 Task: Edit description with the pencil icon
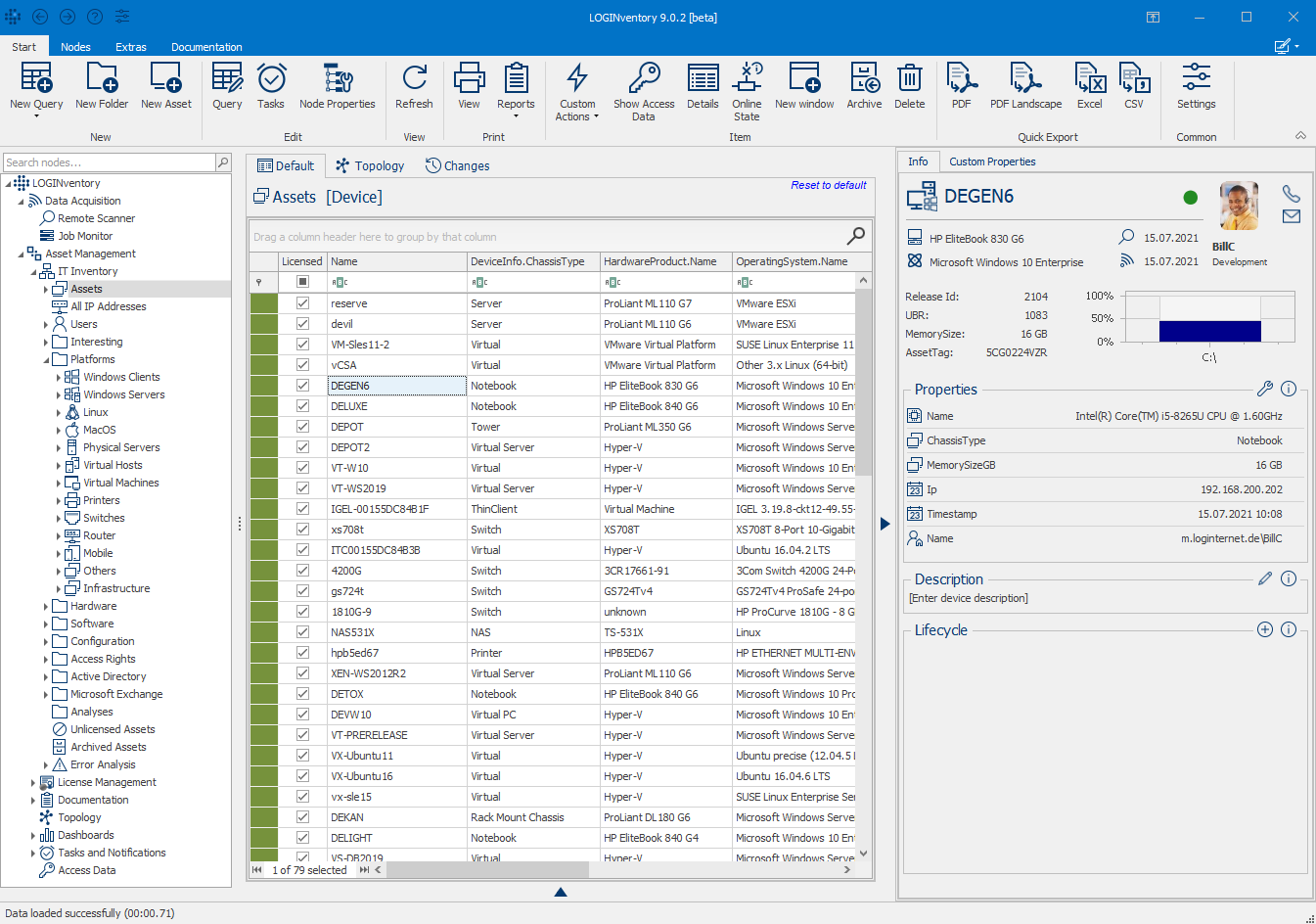1265,578
